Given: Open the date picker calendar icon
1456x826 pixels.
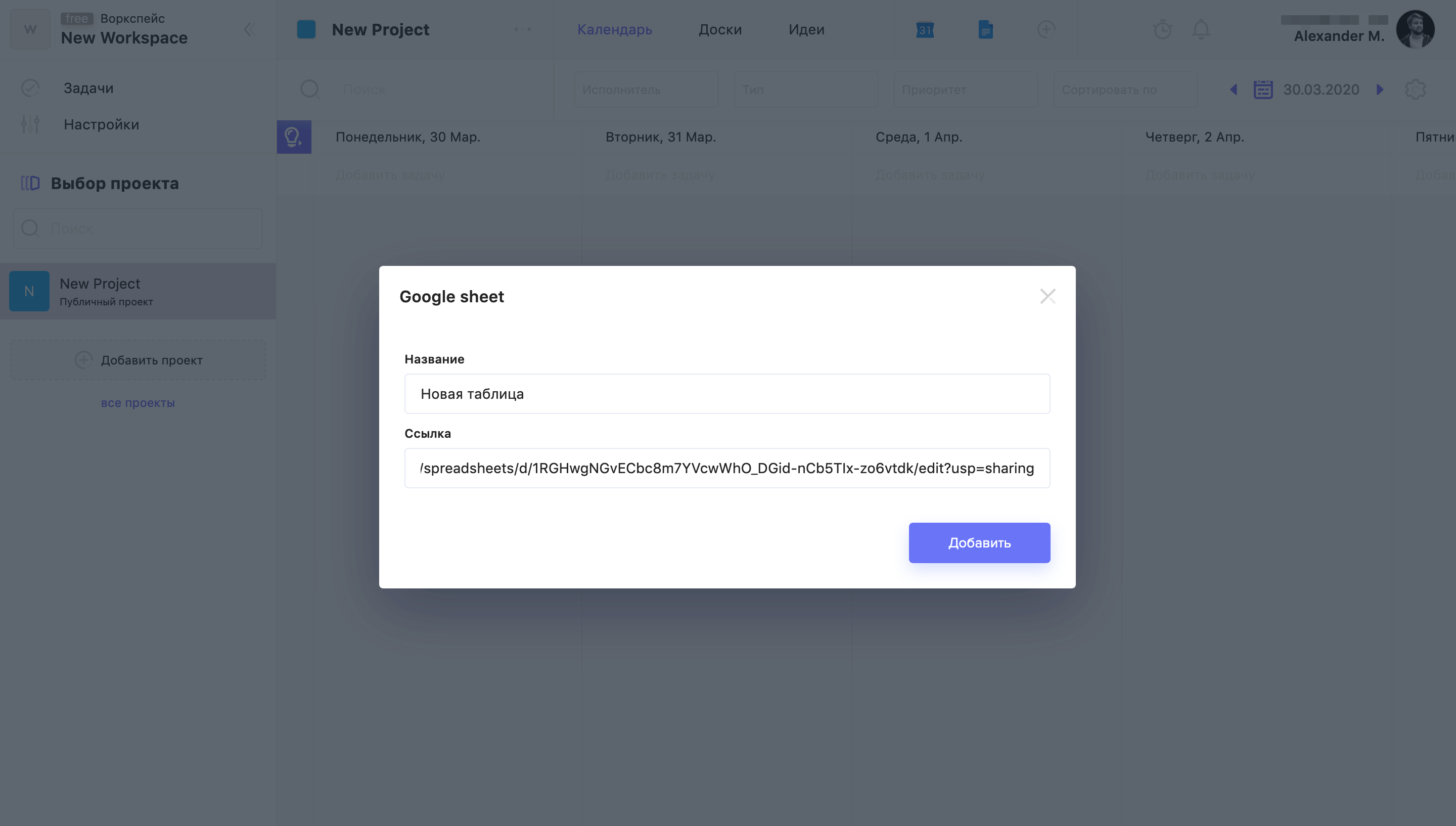Looking at the screenshot, I should [x=1263, y=89].
